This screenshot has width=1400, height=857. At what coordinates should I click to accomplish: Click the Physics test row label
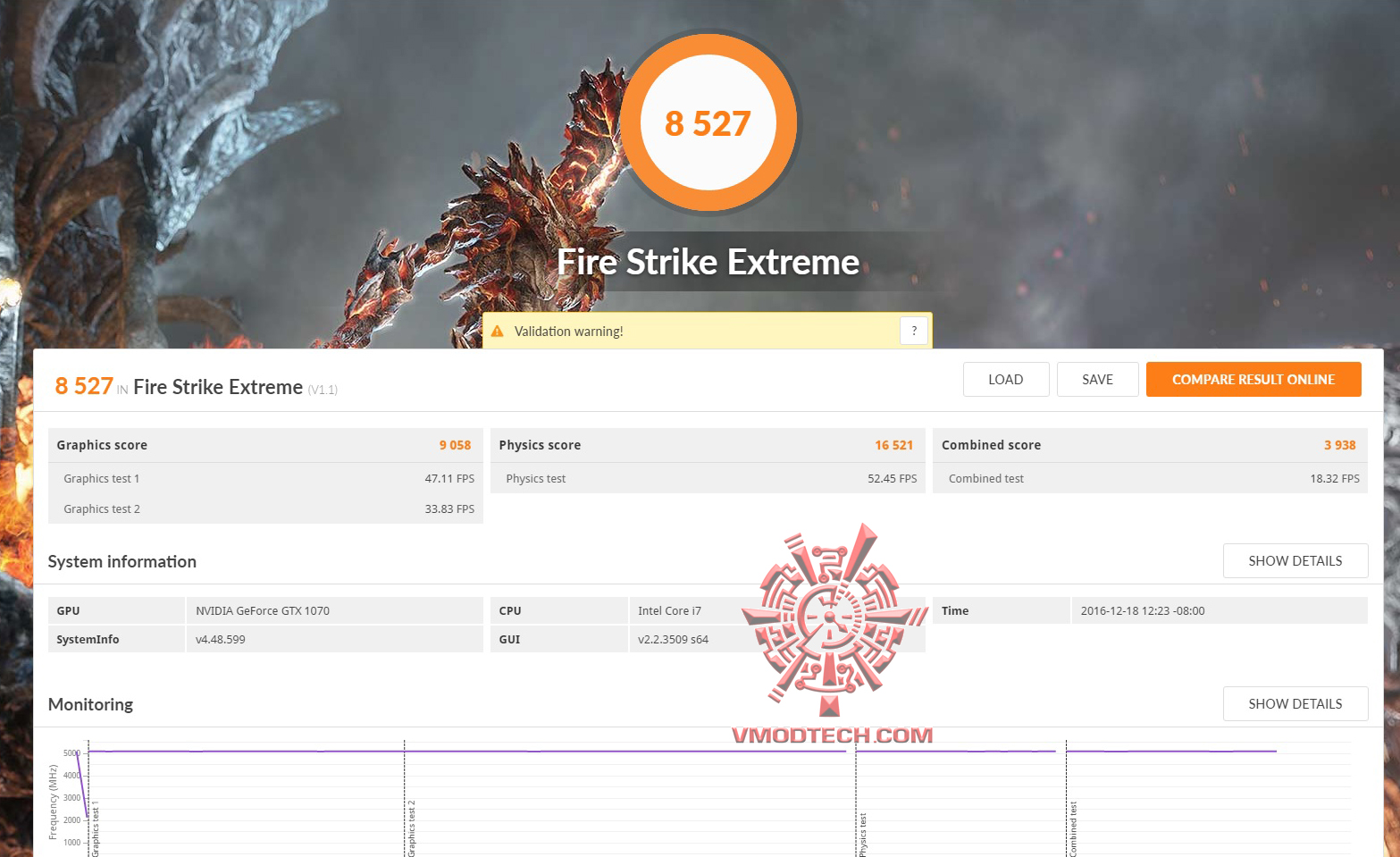[x=536, y=478]
